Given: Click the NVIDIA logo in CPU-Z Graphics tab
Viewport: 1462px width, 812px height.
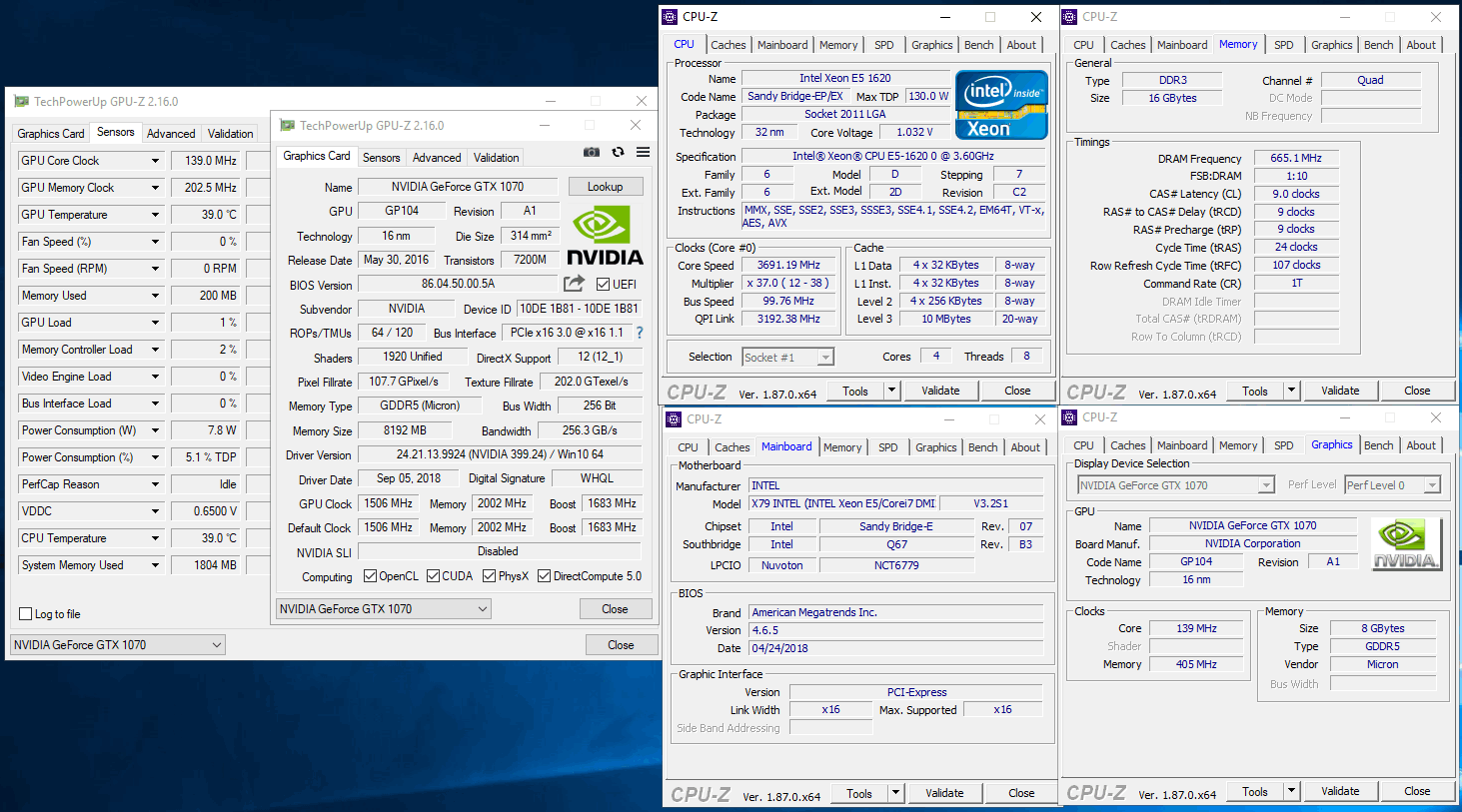Looking at the screenshot, I should [x=1406, y=544].
